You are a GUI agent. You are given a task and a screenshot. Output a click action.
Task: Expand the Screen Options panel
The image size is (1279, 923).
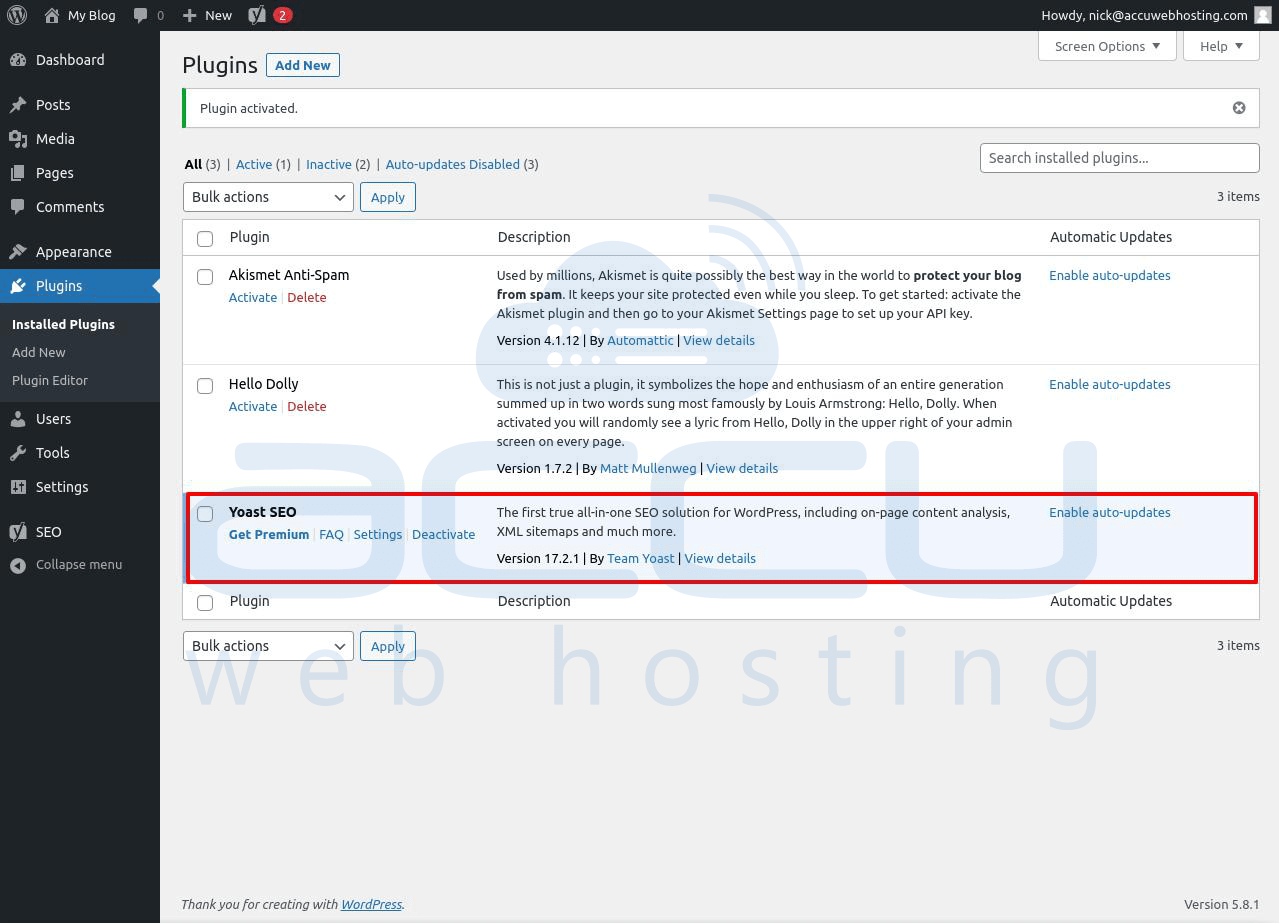click(x=1108, y=46)
